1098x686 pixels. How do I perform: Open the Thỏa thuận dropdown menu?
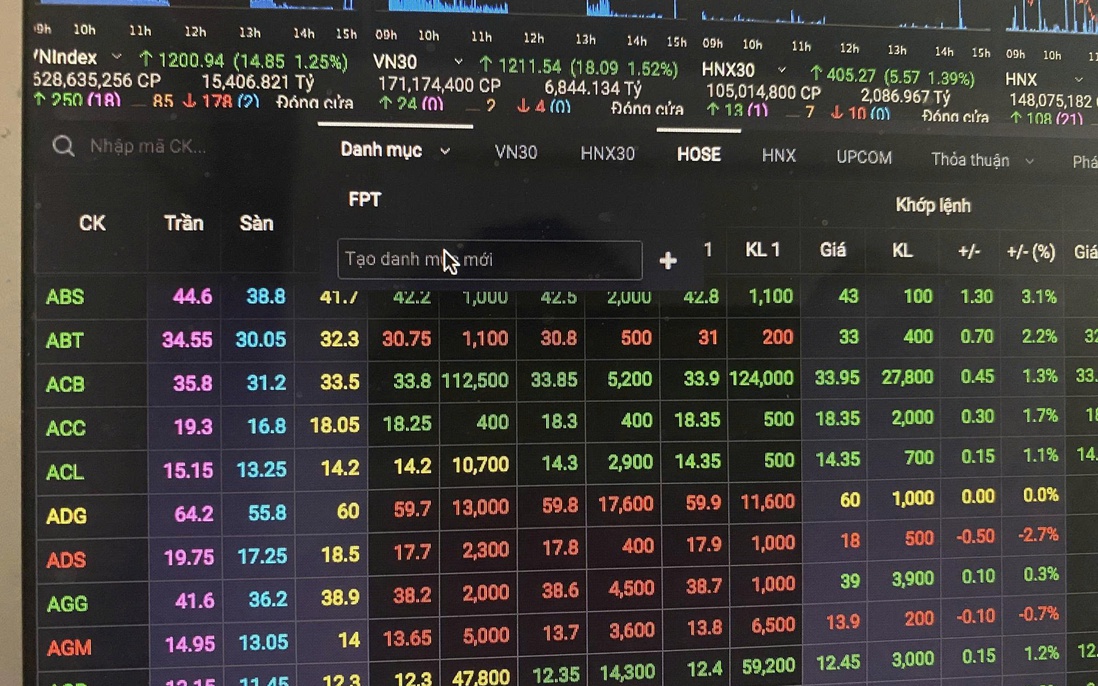[1029, 160]
